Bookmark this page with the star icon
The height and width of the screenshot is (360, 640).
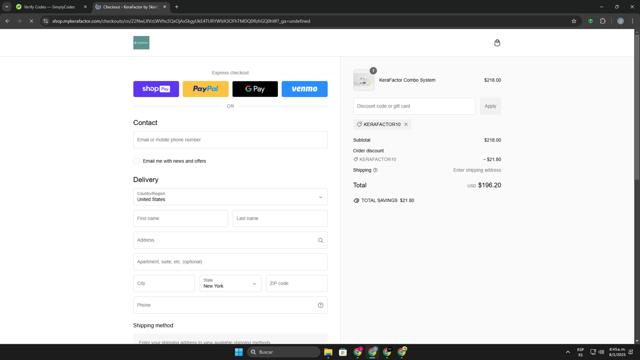pyautogui.click(x=573, y=21)
